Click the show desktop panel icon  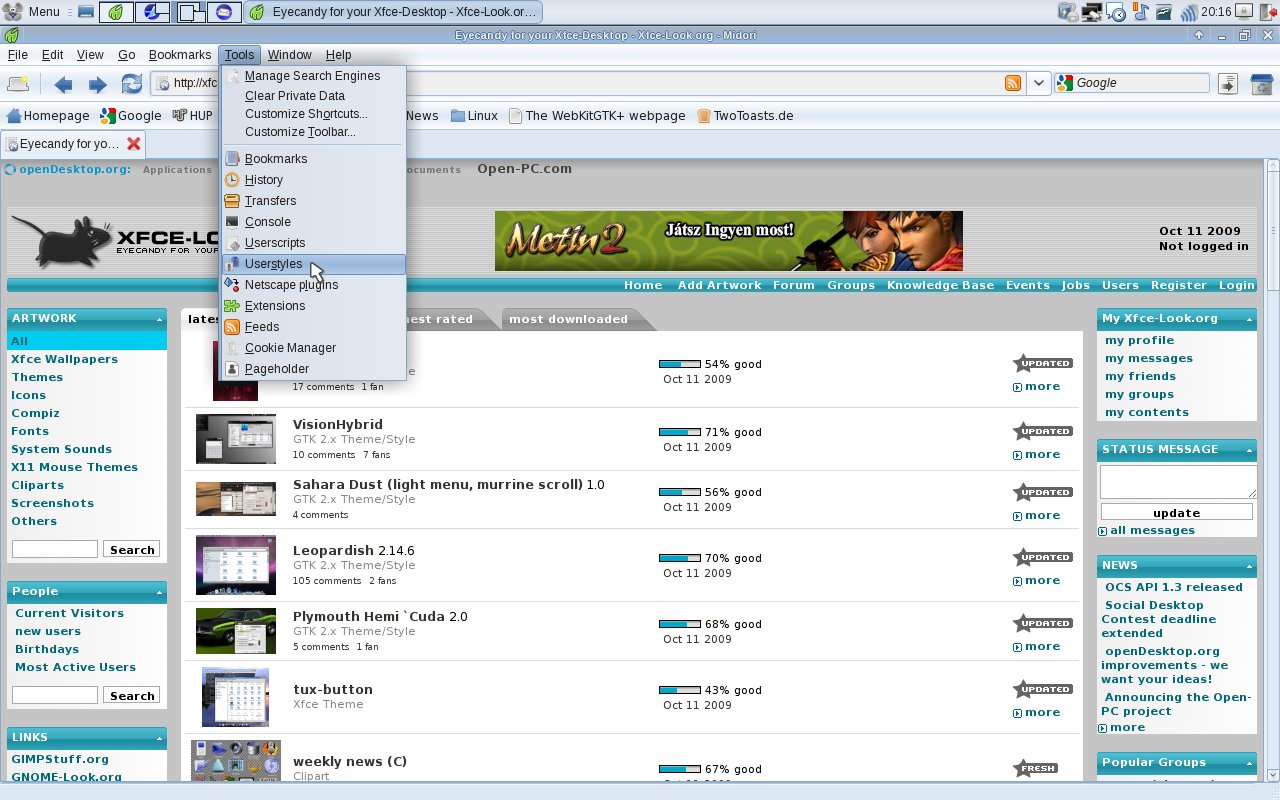[x=86, y=12]
